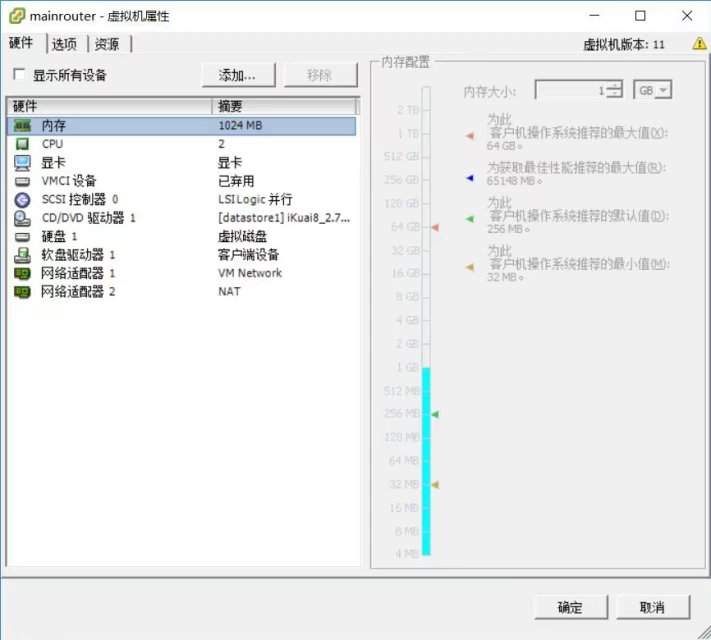
Task: Click the 1 GB scale label
Action: click(408, 367)
